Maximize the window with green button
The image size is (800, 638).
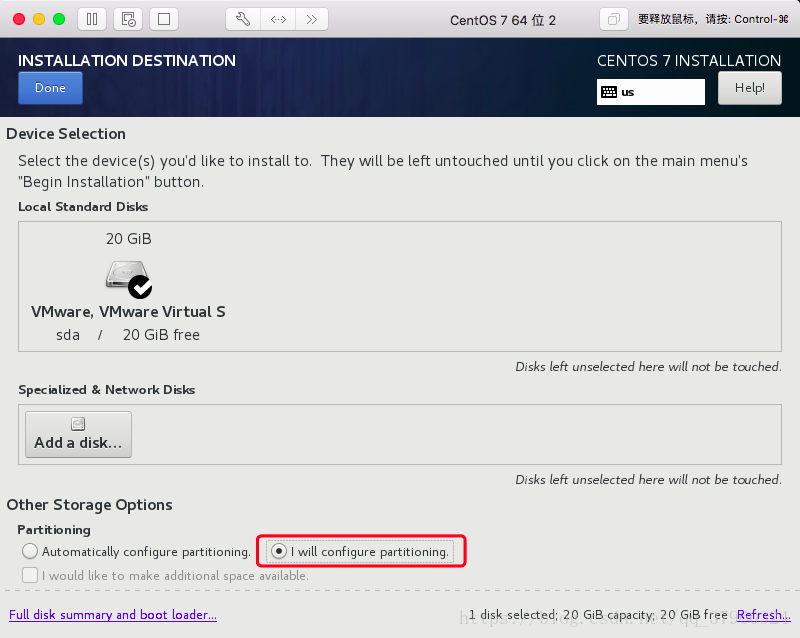(x=59, y=19)
